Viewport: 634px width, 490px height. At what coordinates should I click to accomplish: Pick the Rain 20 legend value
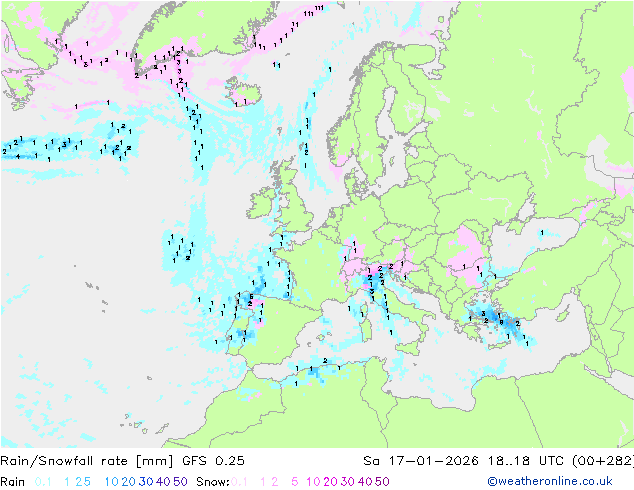pos(129,482)
